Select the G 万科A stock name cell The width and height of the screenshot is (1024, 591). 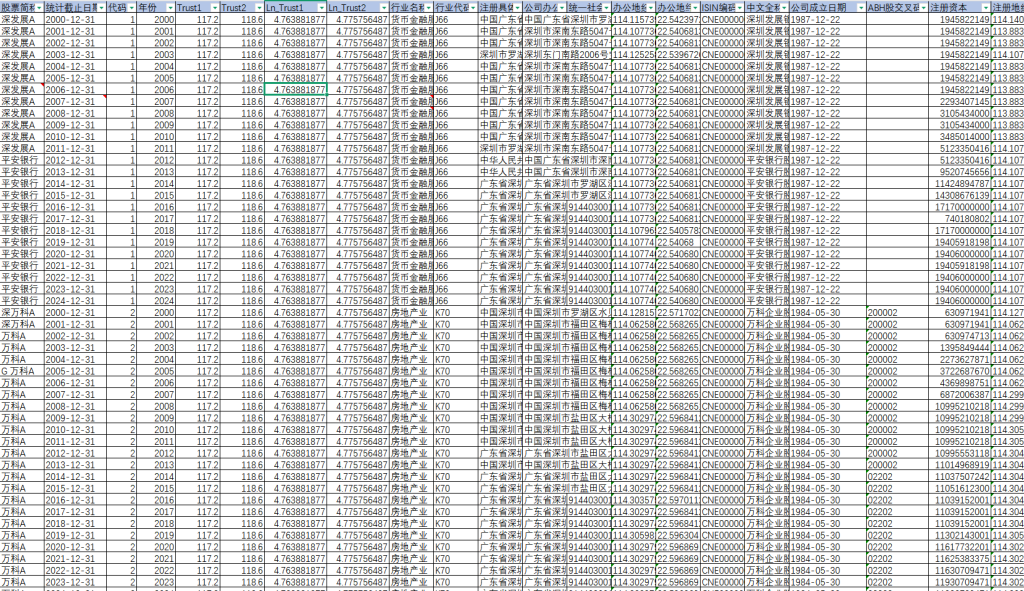[x=20, y=369]
